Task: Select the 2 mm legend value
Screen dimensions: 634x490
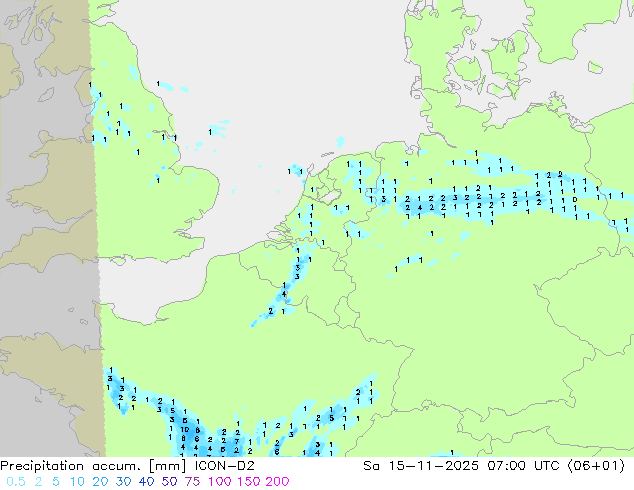Action: point(38,482)
